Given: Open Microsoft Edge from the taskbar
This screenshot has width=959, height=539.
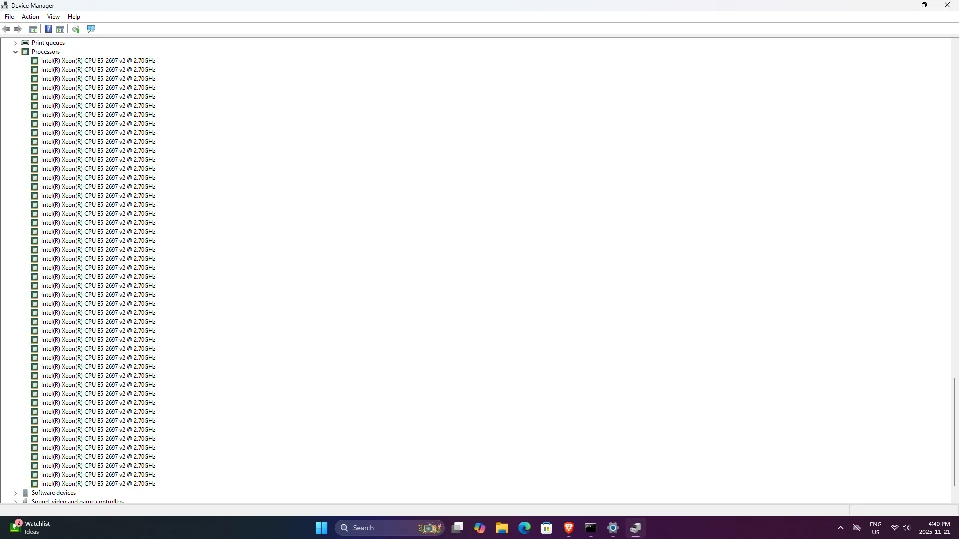Looking at the screenshot, I should [x=524, y=528].
